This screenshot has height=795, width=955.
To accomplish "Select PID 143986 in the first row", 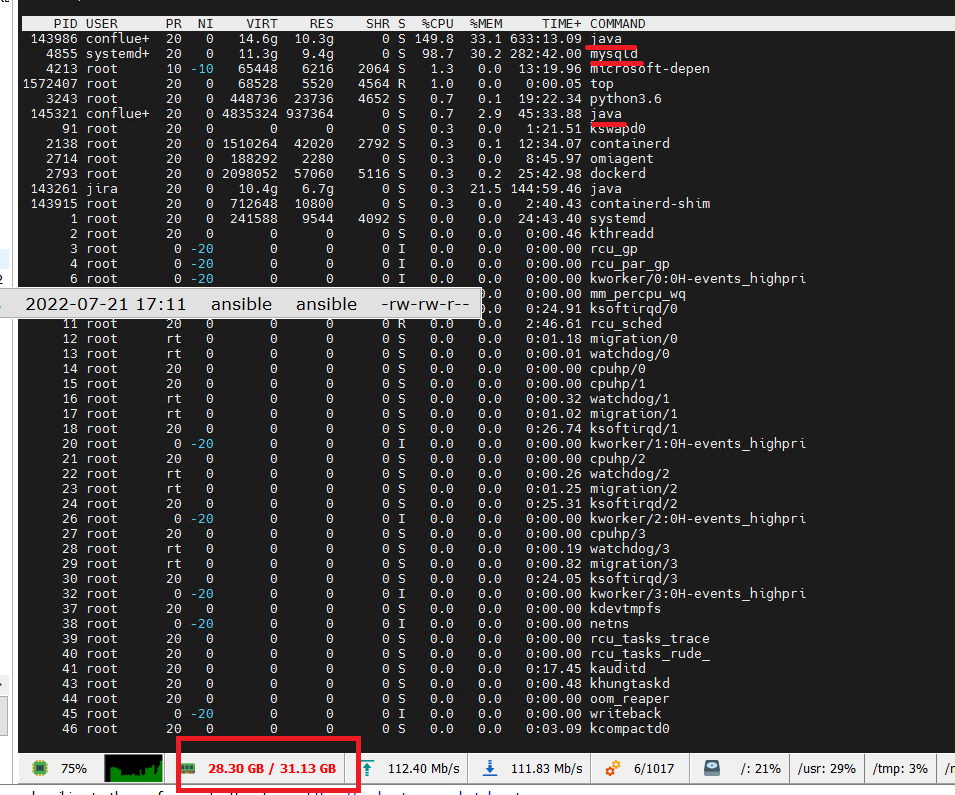I will (x=54, y=38).
